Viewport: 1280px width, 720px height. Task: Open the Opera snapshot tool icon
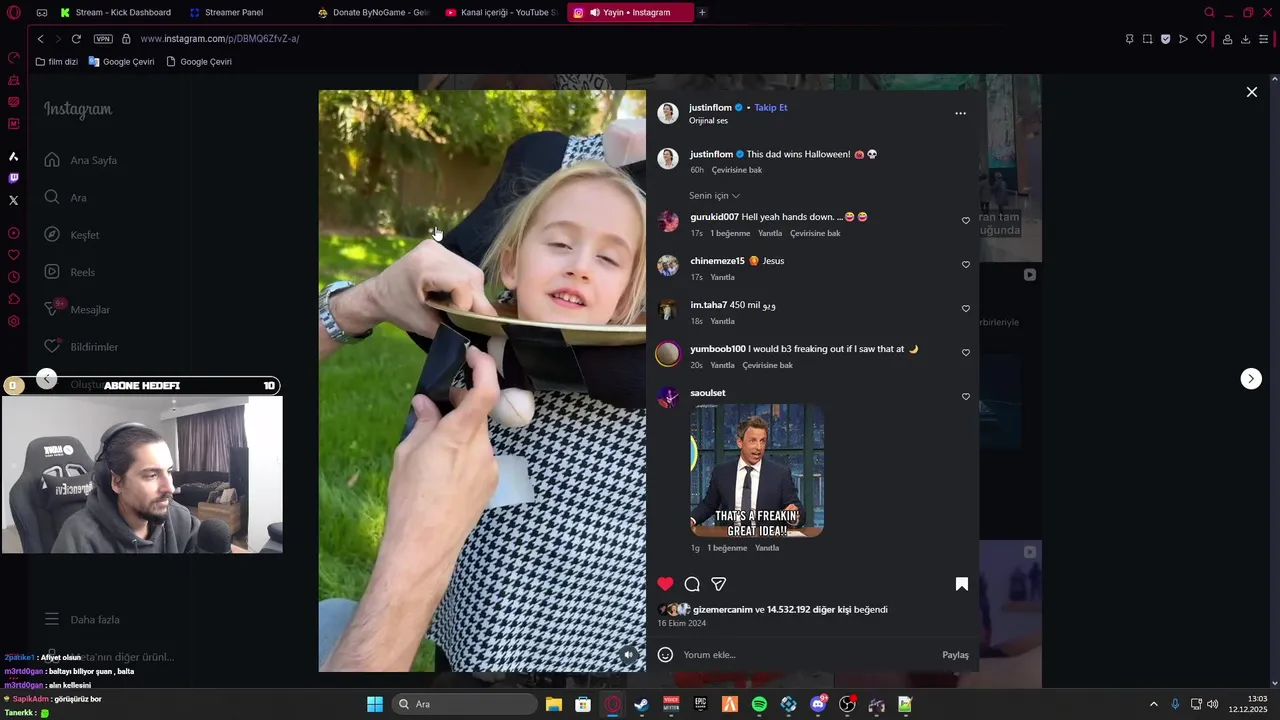1147,39
